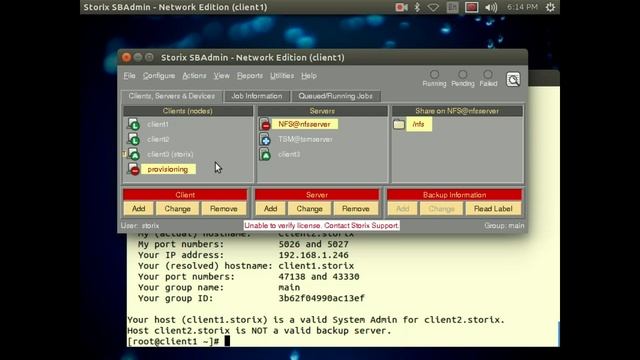Screen dimensions: 640x360
Task: Select client1 in Clients list
Action: (x=158, y=124)
